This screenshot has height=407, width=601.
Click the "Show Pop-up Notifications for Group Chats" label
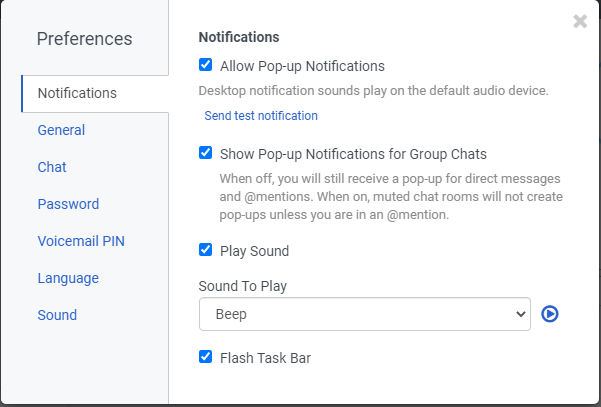point(353,154)
